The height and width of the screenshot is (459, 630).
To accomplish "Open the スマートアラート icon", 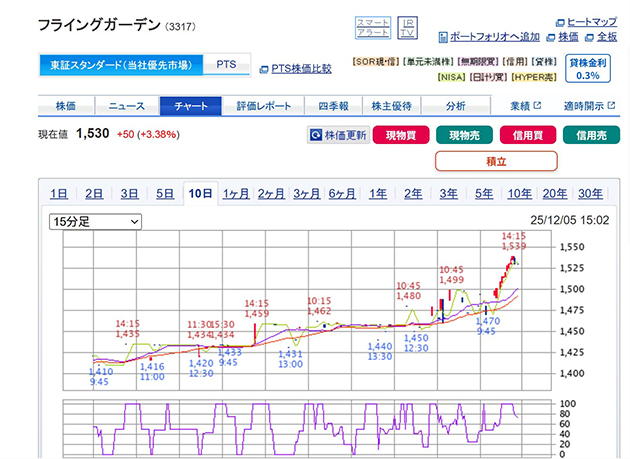I will click(372, 27).
